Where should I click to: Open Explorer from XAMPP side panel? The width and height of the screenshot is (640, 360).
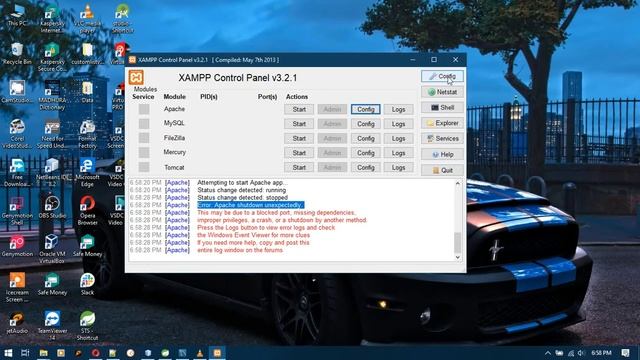442,123
